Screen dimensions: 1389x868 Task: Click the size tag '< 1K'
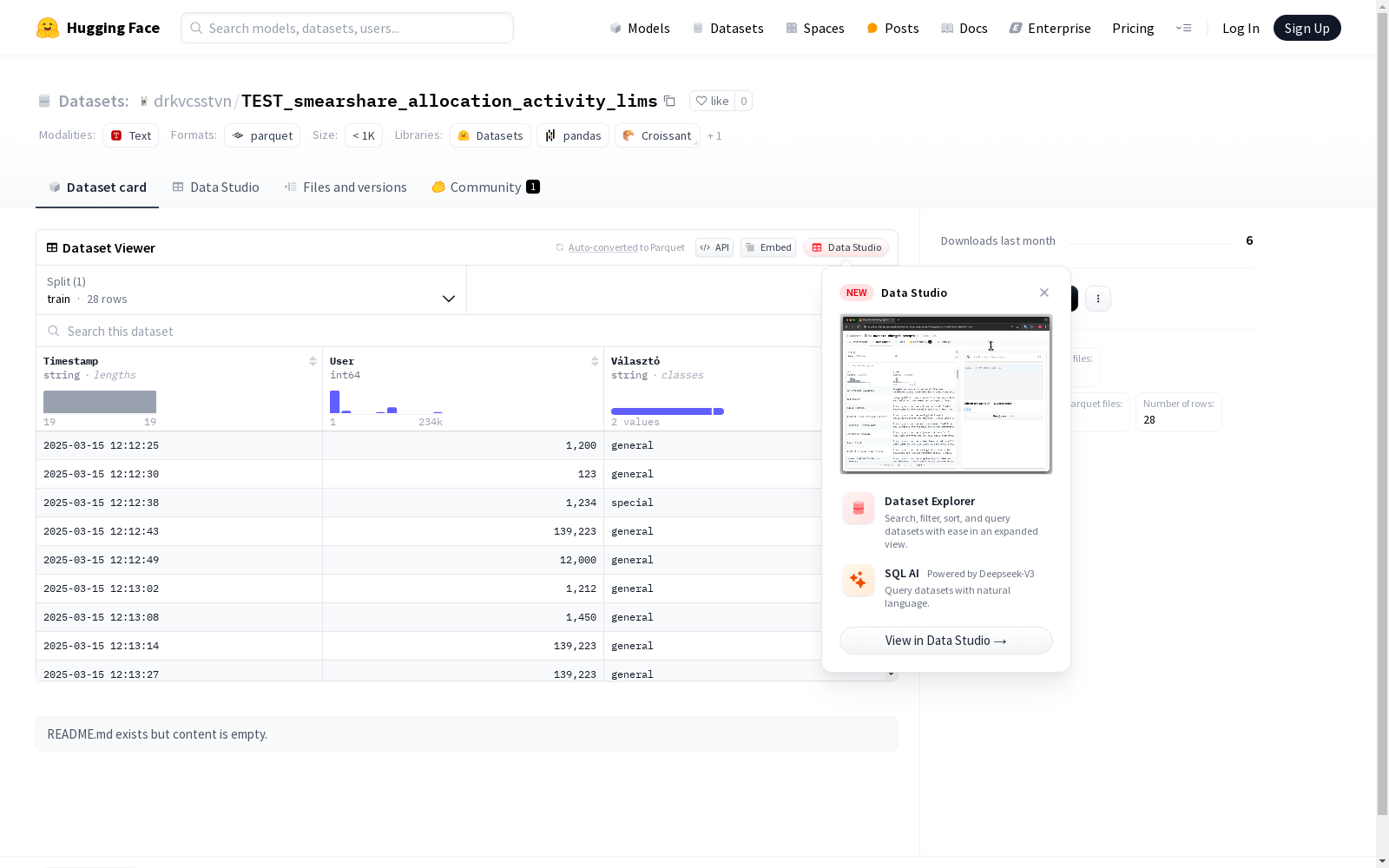click(364, 135)
